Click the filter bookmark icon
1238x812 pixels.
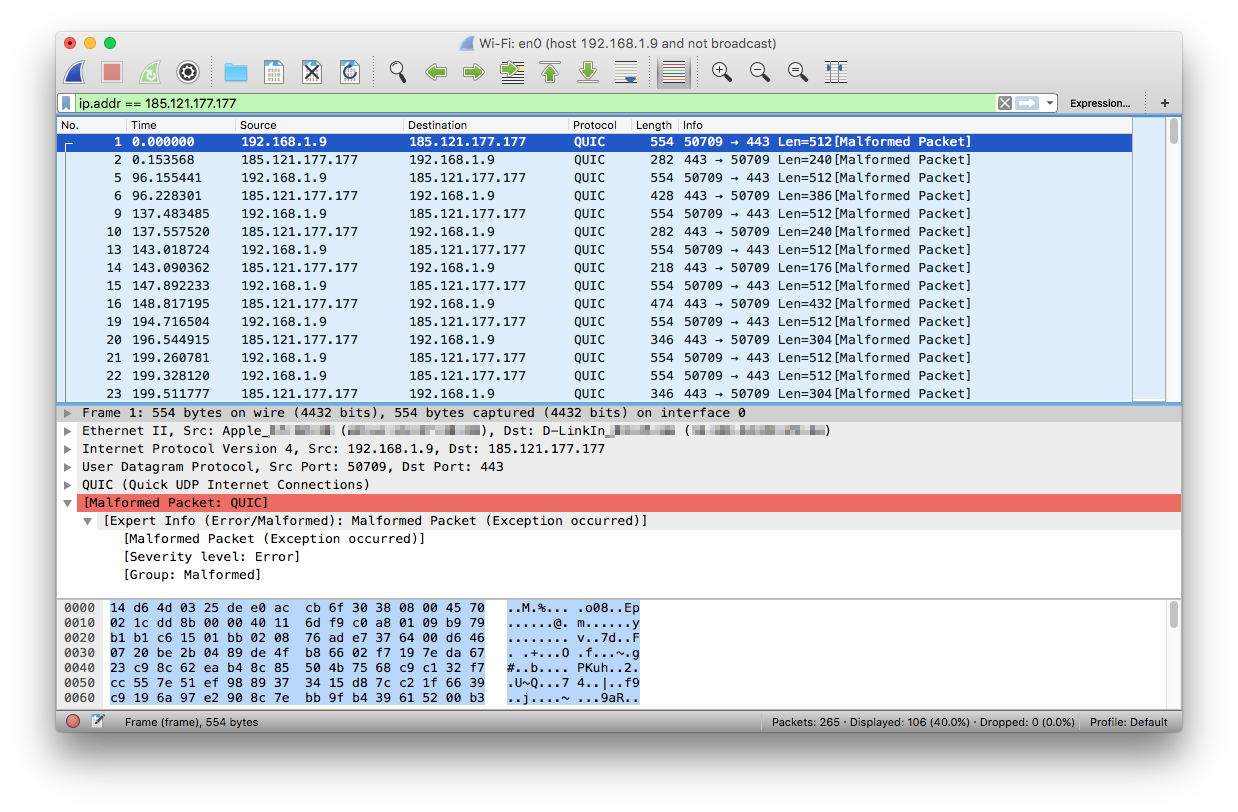65,102
